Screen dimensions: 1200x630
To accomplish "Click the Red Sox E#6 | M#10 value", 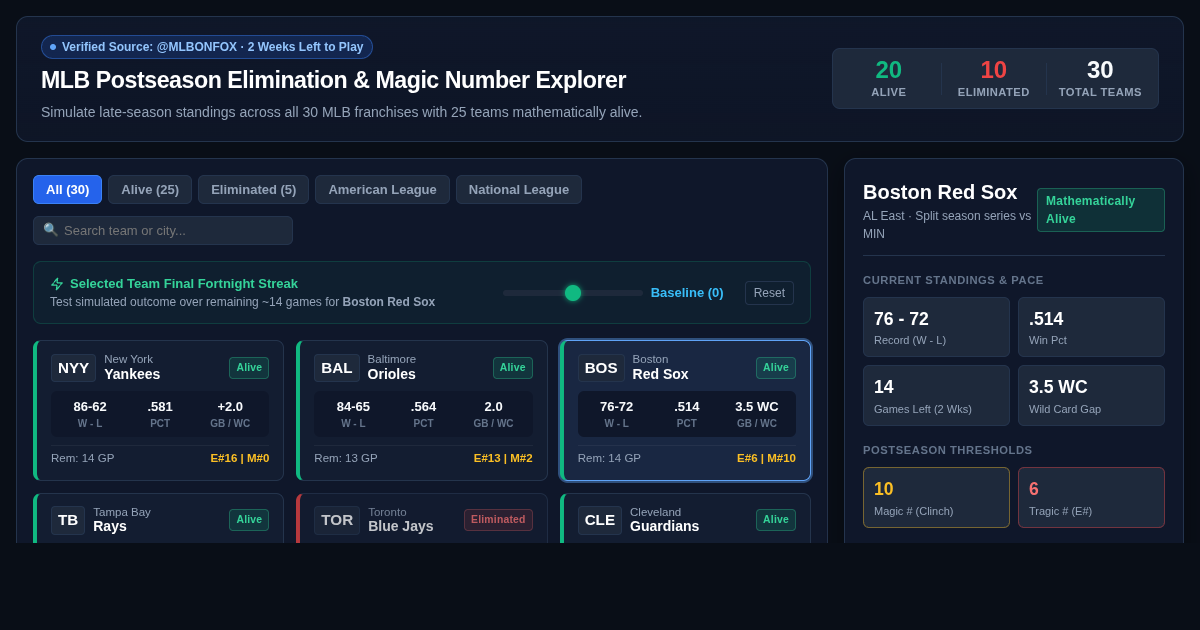I will coord(767,458).
